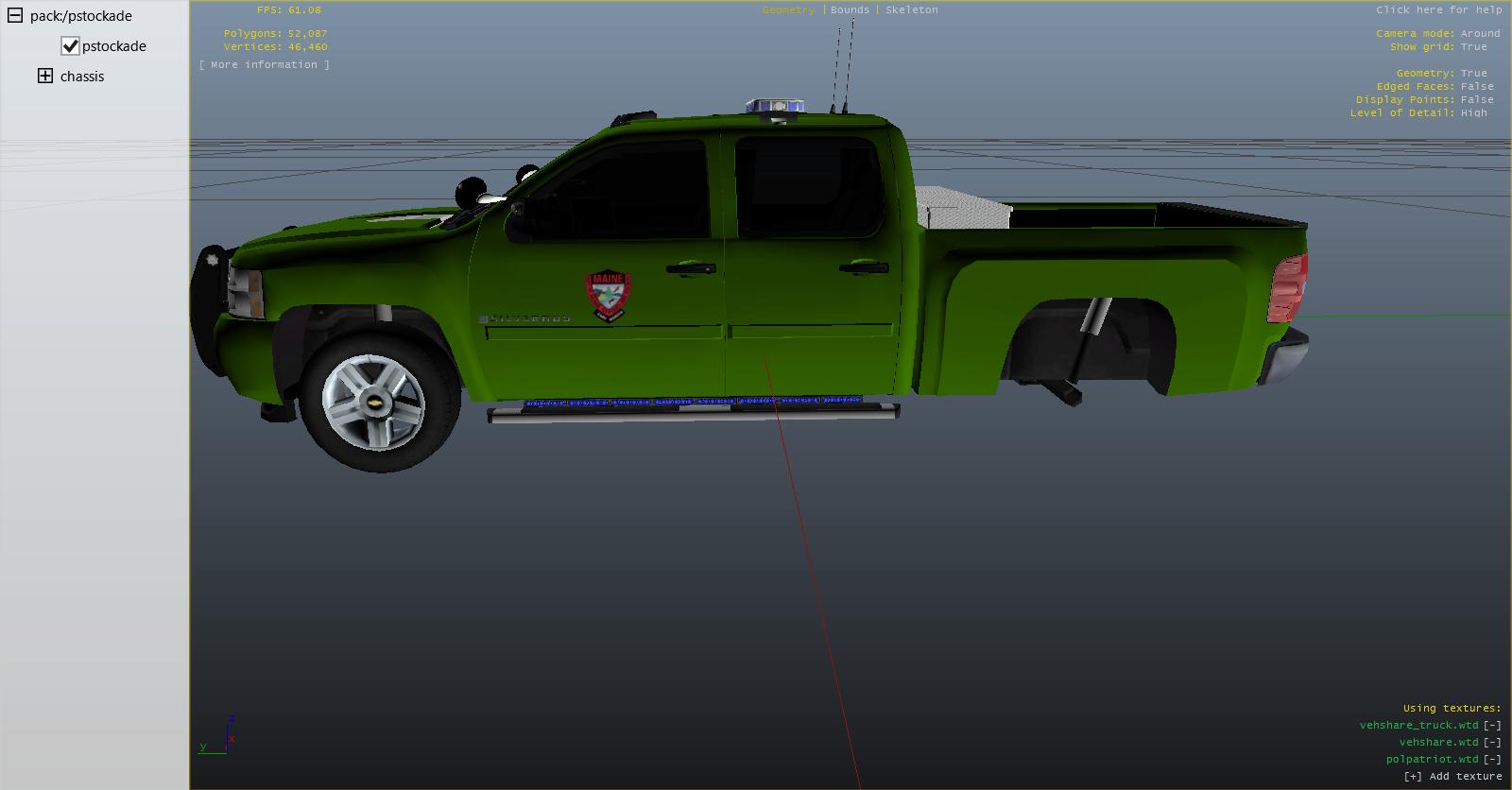Switch to the Skeleton view tab
1512x790 pixels.
(911, 9)
